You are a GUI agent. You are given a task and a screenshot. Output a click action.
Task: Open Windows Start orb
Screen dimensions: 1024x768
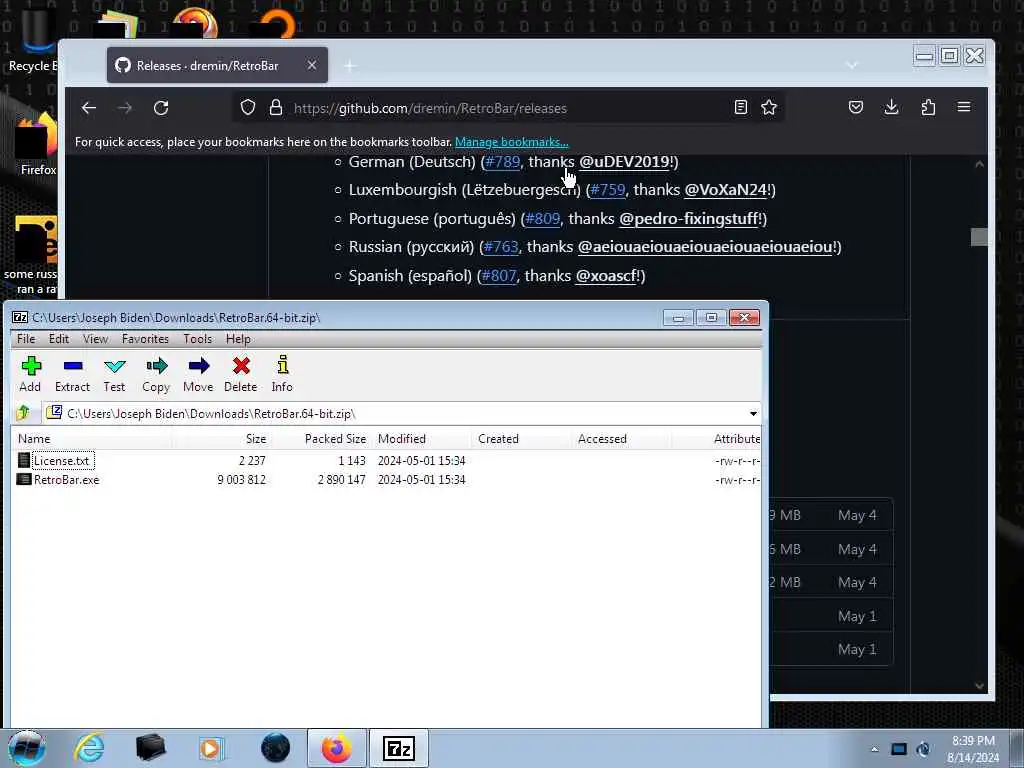point(26,748)
